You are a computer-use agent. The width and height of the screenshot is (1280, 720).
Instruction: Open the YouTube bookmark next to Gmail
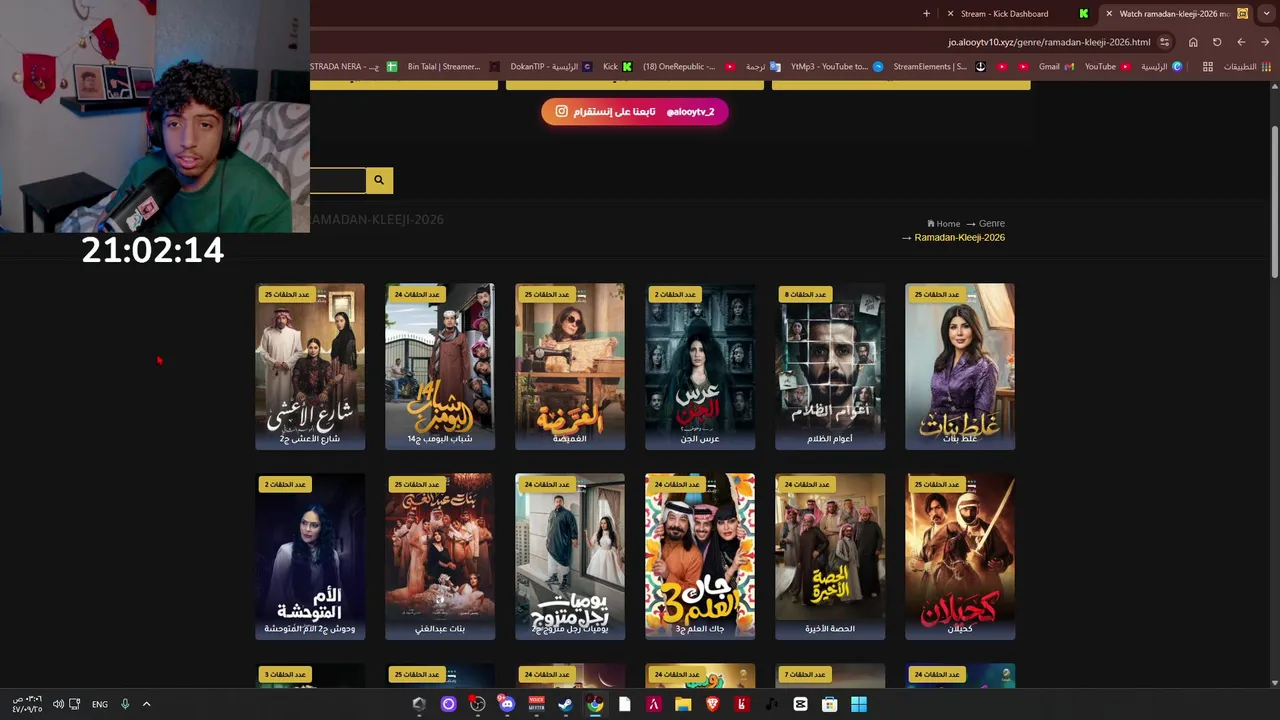(x=1107, y=67)
